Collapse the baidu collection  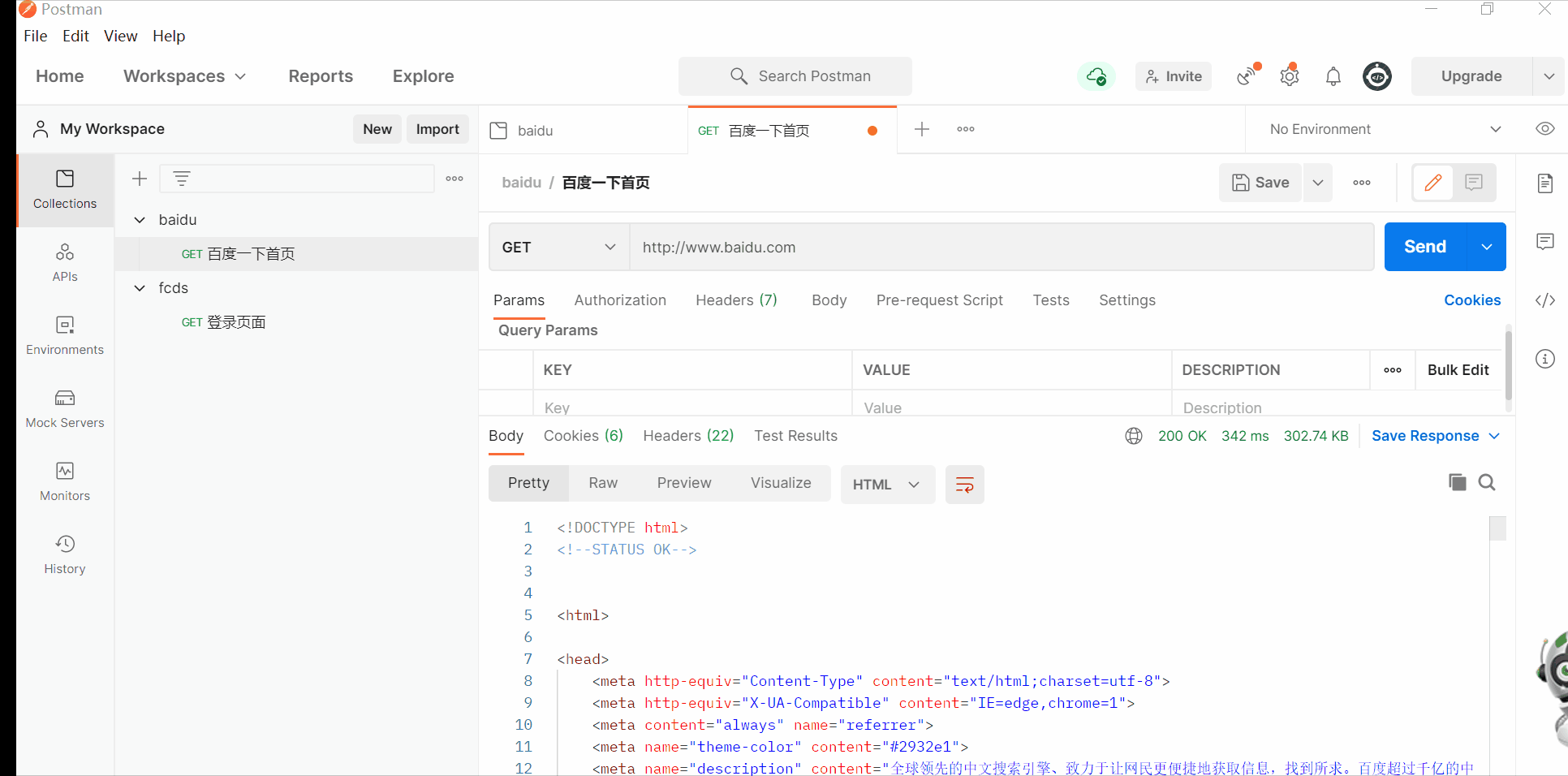pos(140,220)
